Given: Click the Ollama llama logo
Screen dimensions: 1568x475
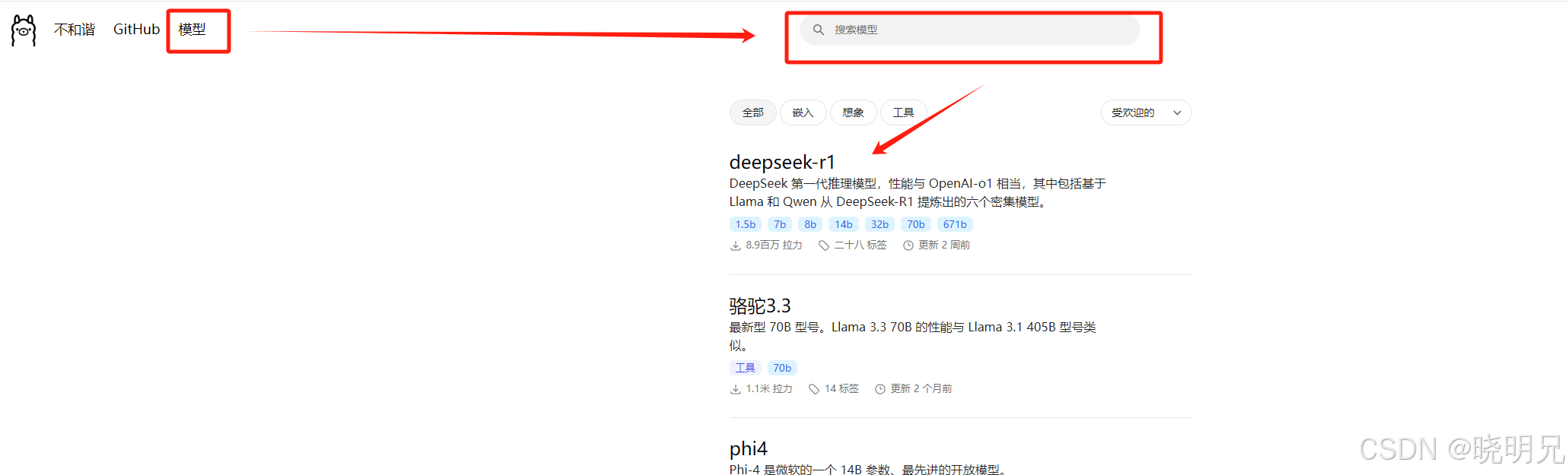Looking at the screenshot, I should tap(24, 30).
